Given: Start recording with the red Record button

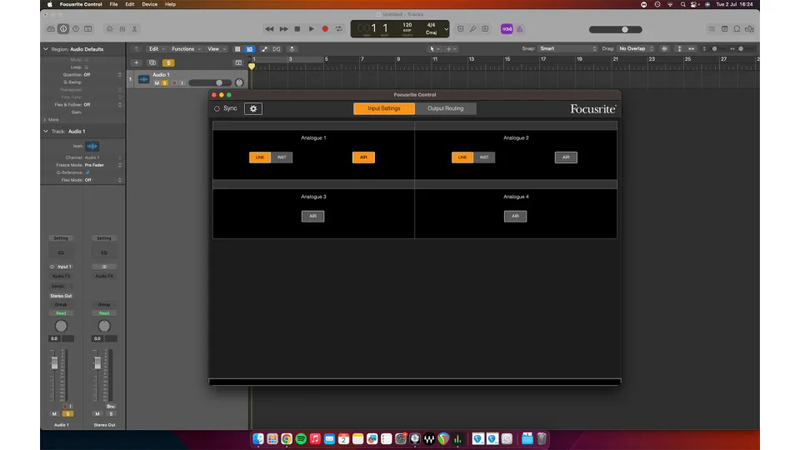Looking at the screenshot, I should click(x=325, y=29).
